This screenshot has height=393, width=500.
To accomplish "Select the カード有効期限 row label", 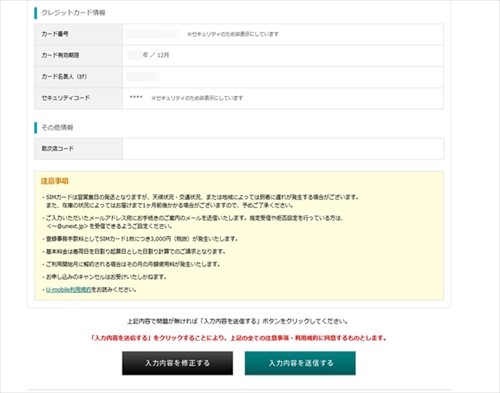I will click(60, 55).
